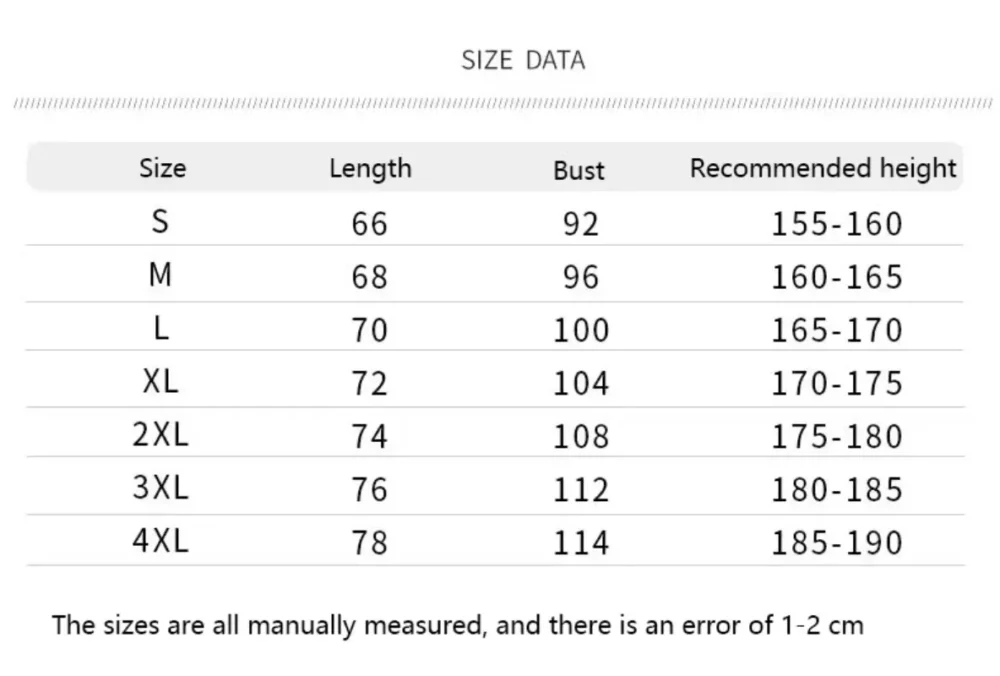1000x676 pixels.
Task: Click the SIZE DATA title
Action: coord(523,60)
